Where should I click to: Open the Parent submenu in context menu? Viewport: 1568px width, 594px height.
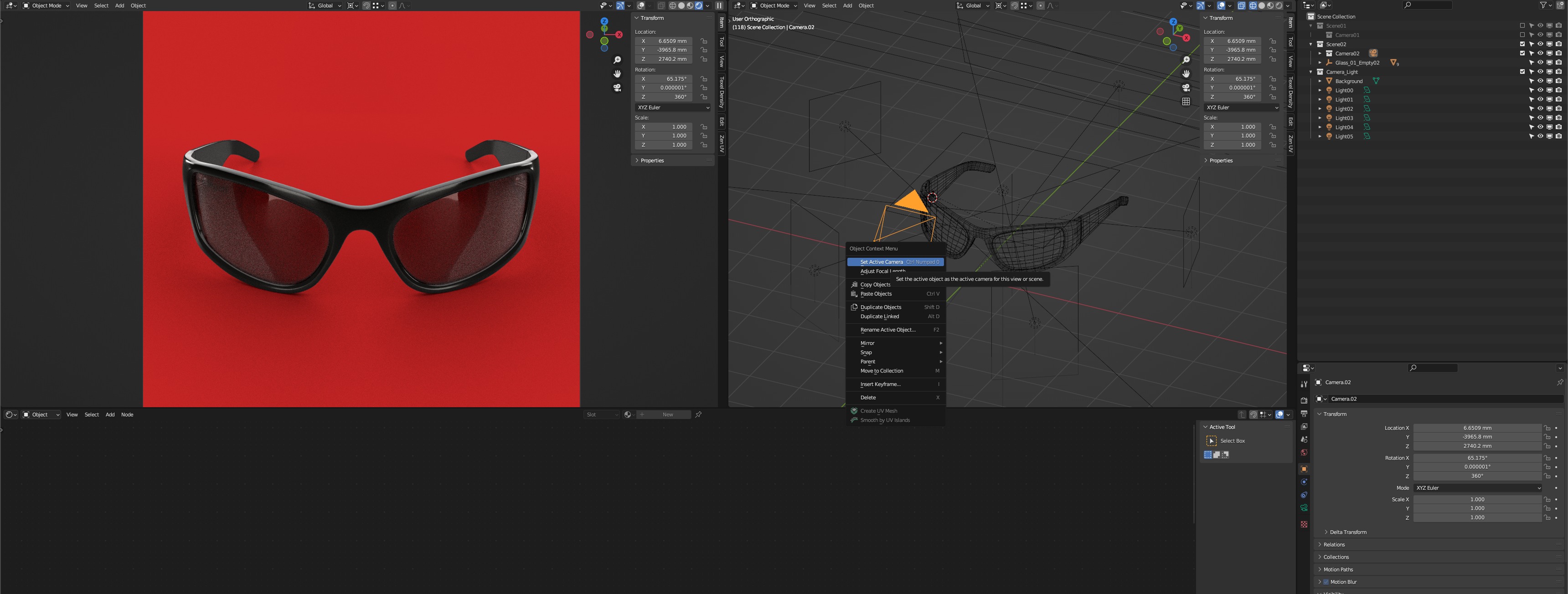(x=895, y=362)
